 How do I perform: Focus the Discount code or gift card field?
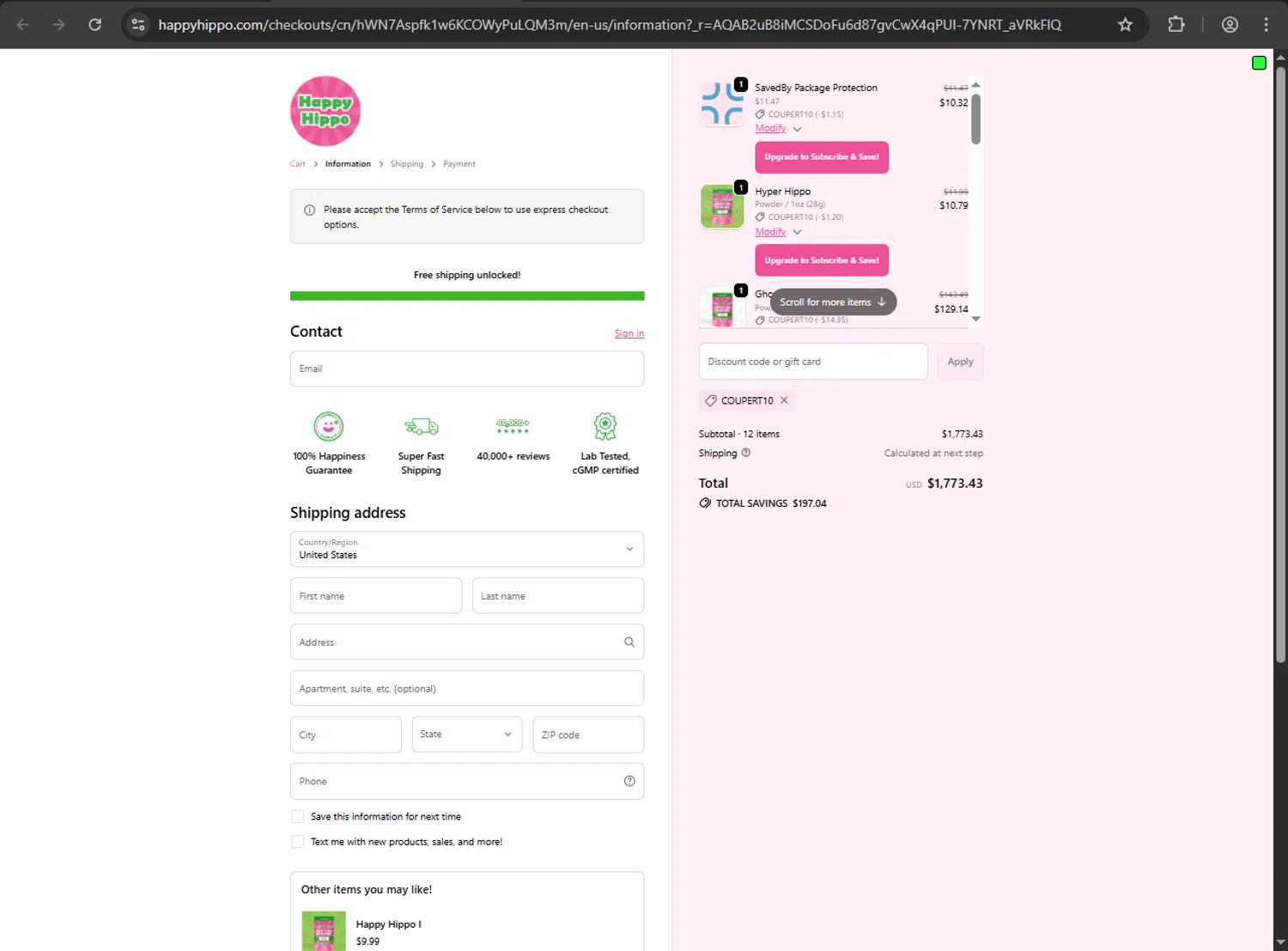coord(813,362)
